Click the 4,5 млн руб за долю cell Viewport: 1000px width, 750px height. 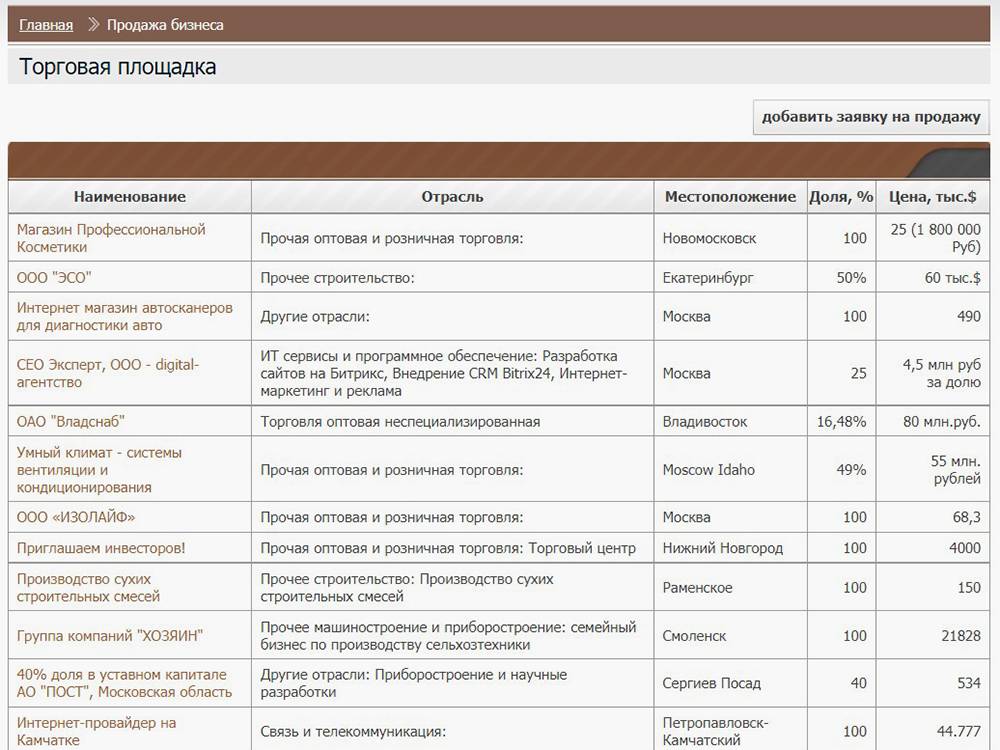pos(933,373)
